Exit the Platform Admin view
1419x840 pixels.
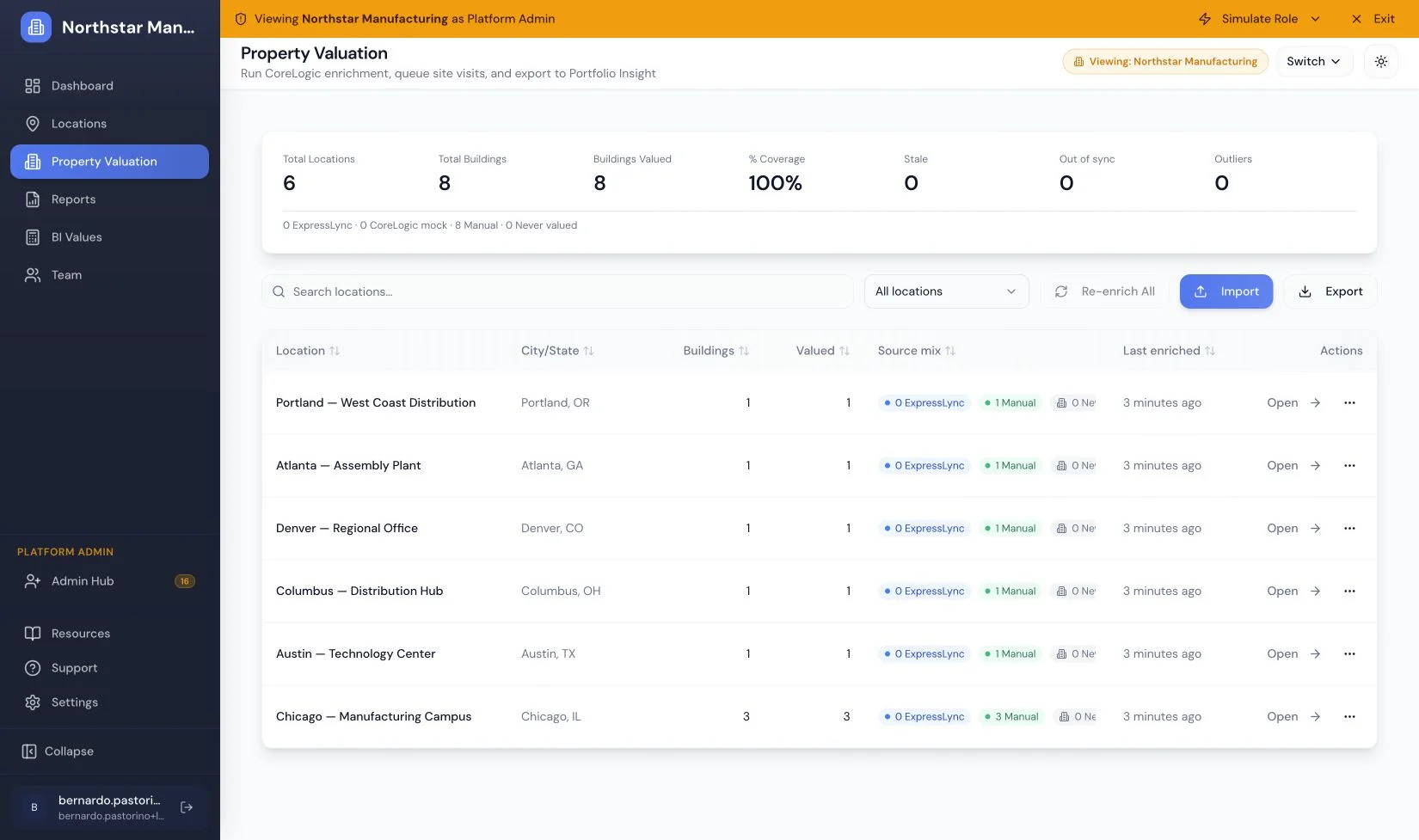click(x=1373, y=19)
